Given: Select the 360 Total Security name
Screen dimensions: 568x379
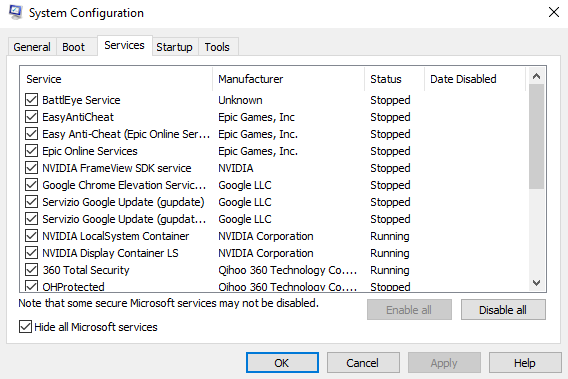Looking at the screenshot, I should pyautogui.click(x=86, y=270).
